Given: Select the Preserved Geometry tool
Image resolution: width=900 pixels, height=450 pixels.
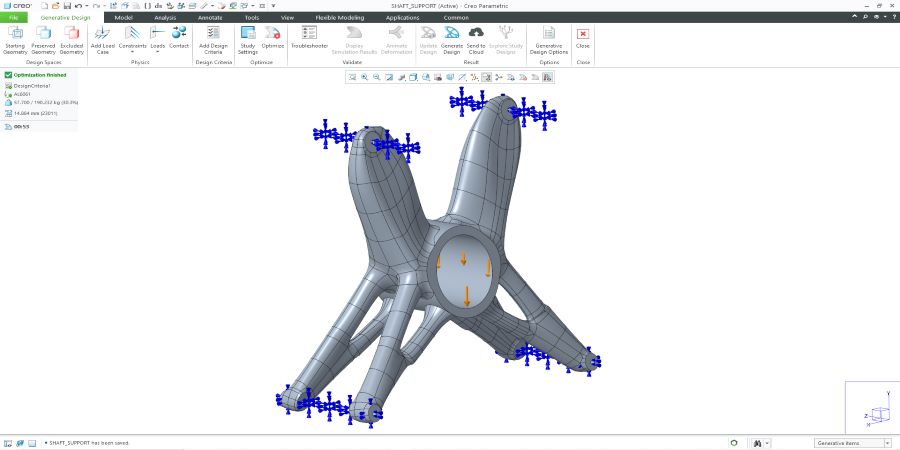Looking at the screenshot, I should (43, 39).
